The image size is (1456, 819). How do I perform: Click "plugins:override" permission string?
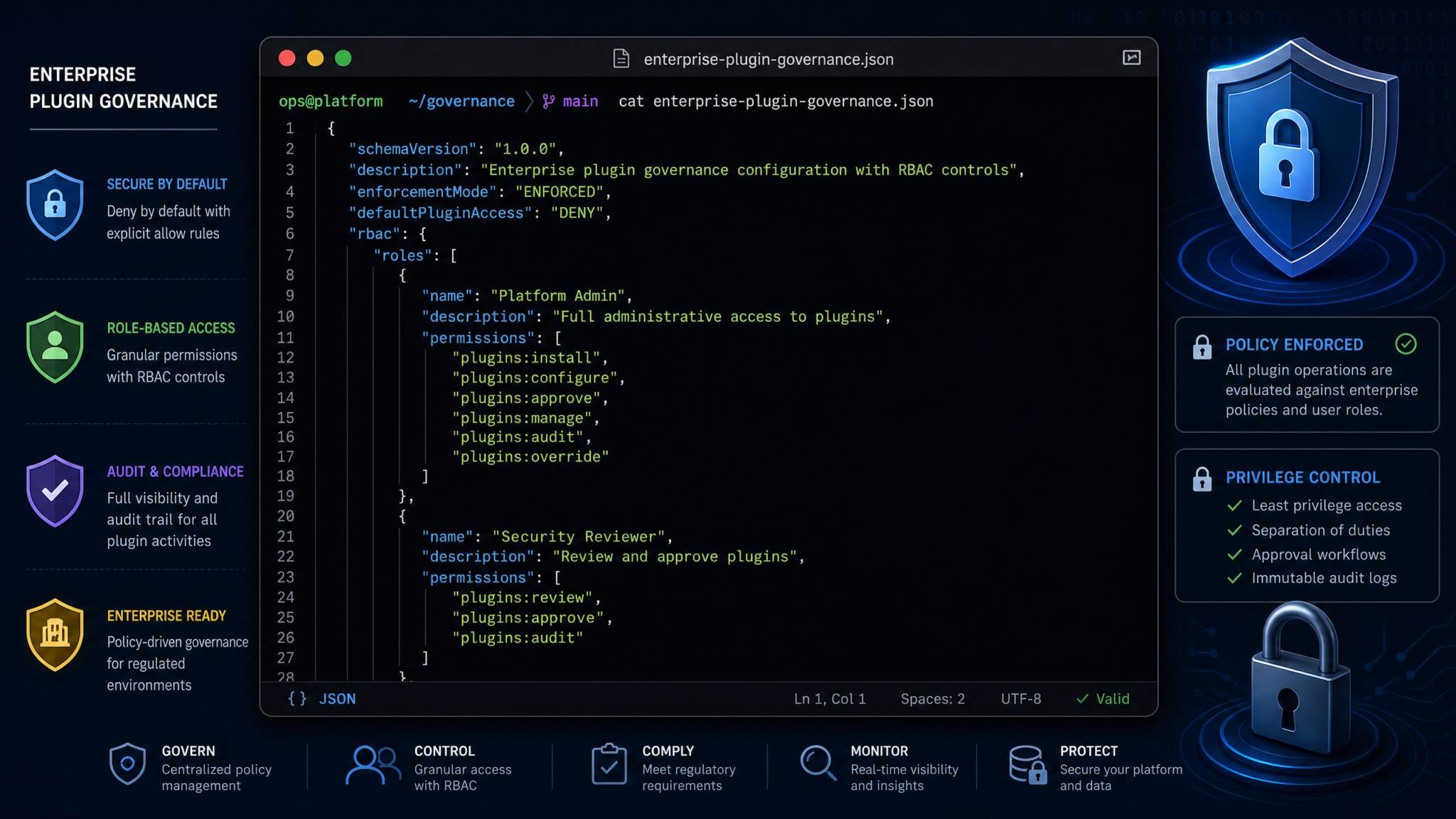[x=530, y=456]
